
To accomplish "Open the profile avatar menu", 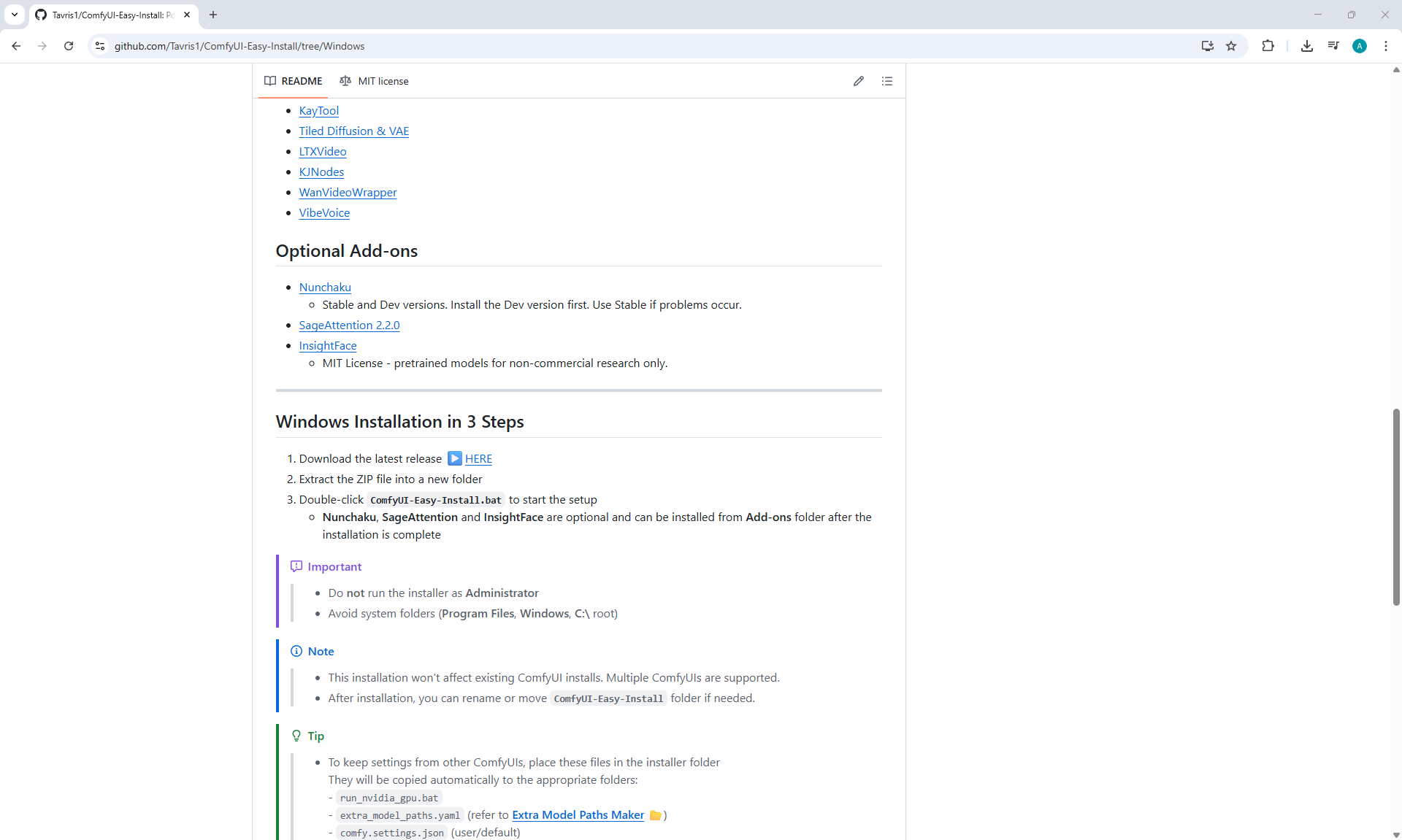I will point(1359,46).
